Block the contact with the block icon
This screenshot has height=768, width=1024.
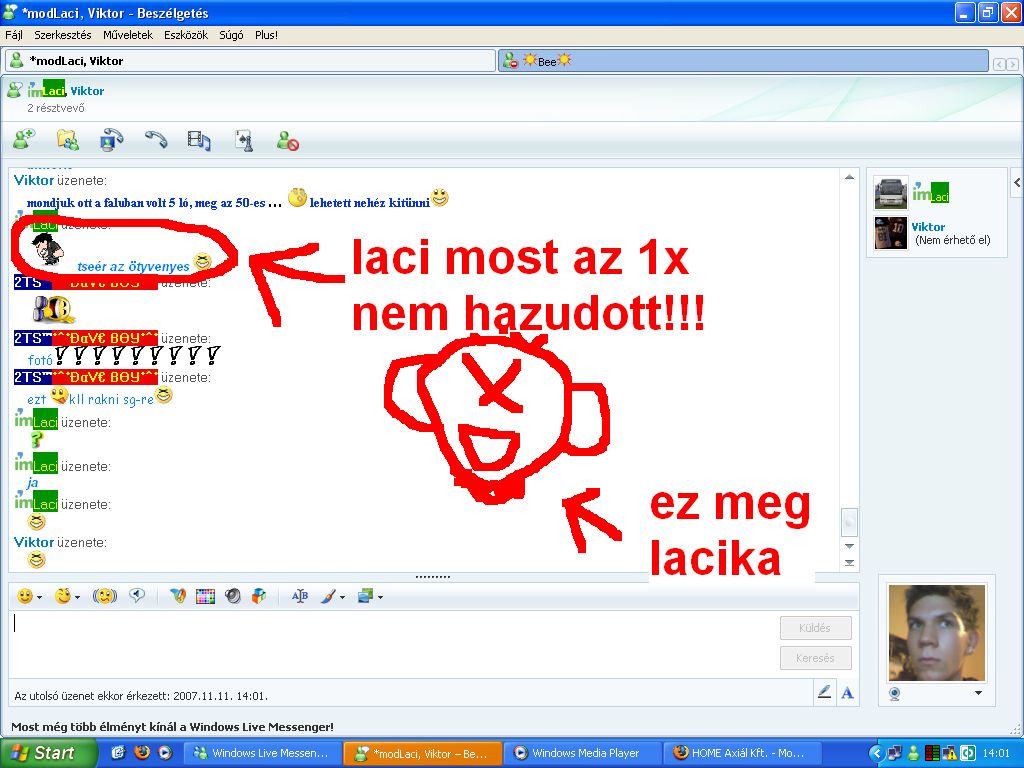[x=288, y=141]
